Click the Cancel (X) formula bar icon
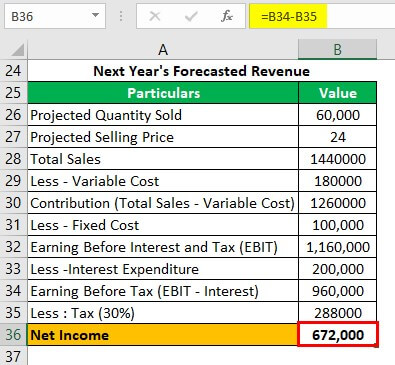 [x=155, y=16]
